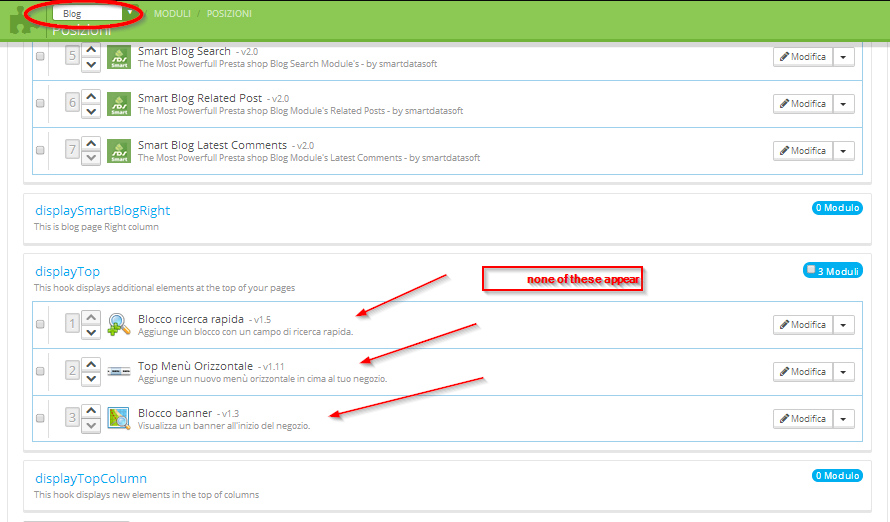Image resolution: width=890 pixels, height=522 pixels.
Task: Tick the Top Menù Orizzontale checkbox
Action: pos(40,371)
